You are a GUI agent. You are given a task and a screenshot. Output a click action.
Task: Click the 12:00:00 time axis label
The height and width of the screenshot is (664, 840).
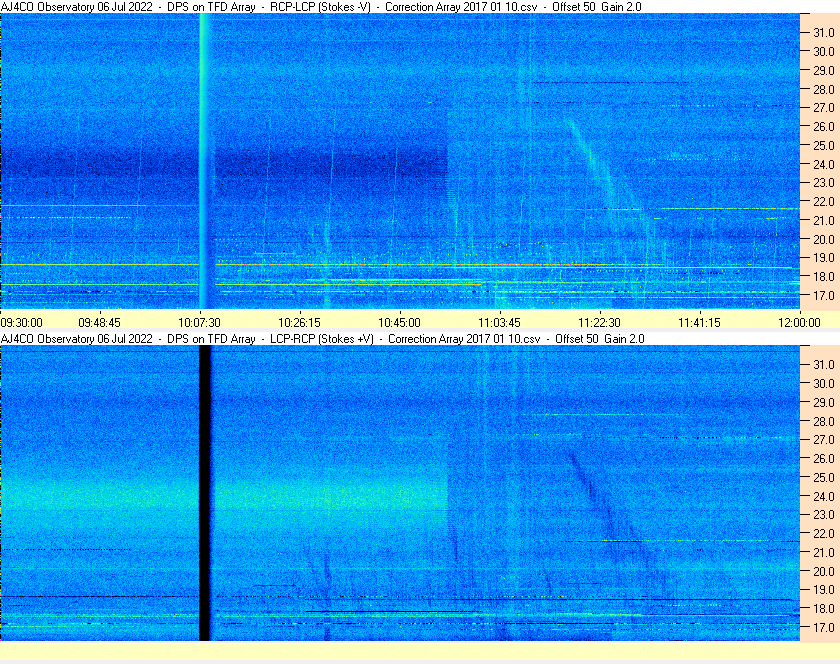(799, 323)
